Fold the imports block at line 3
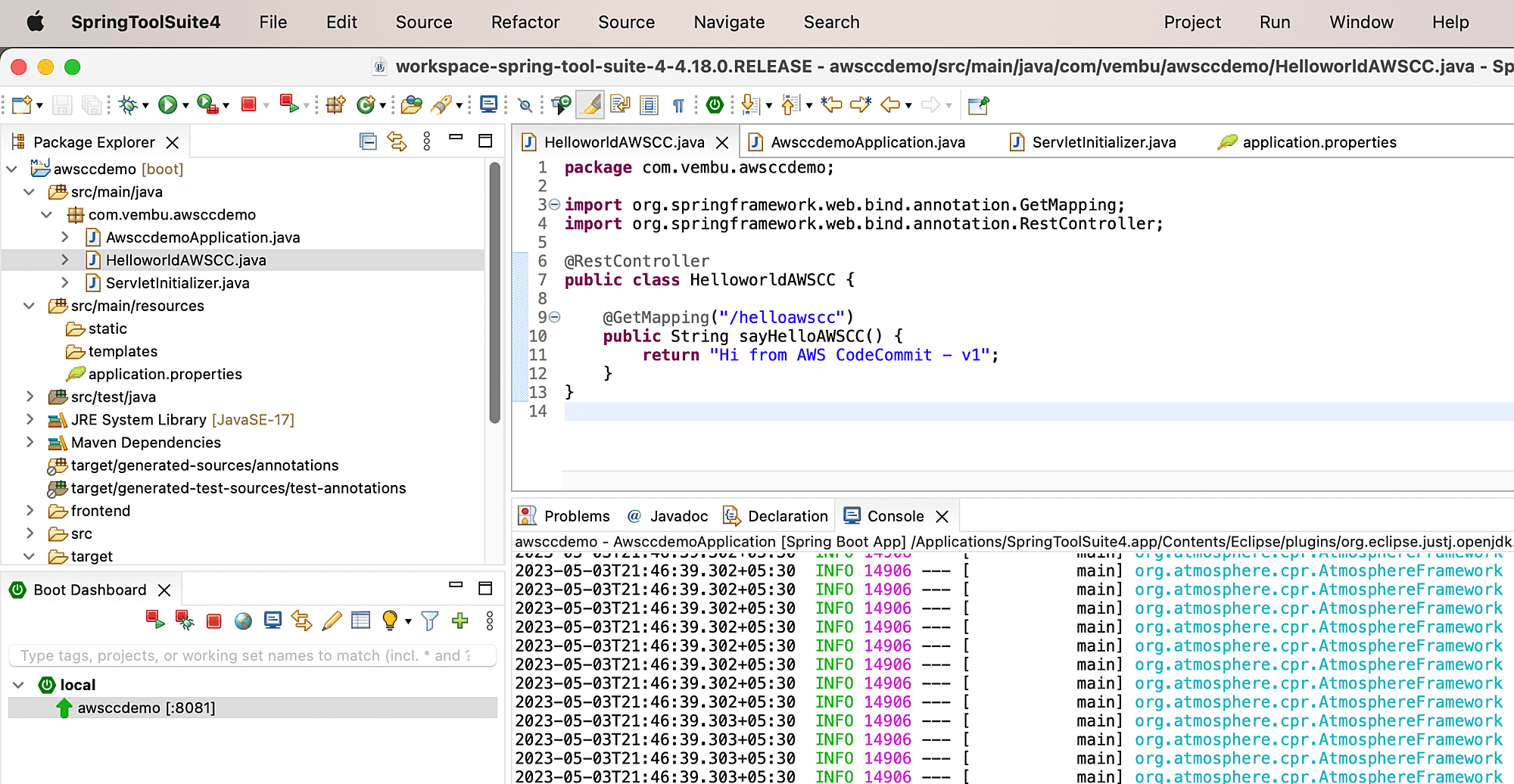The image size is (1514, 784). point(554,204)
